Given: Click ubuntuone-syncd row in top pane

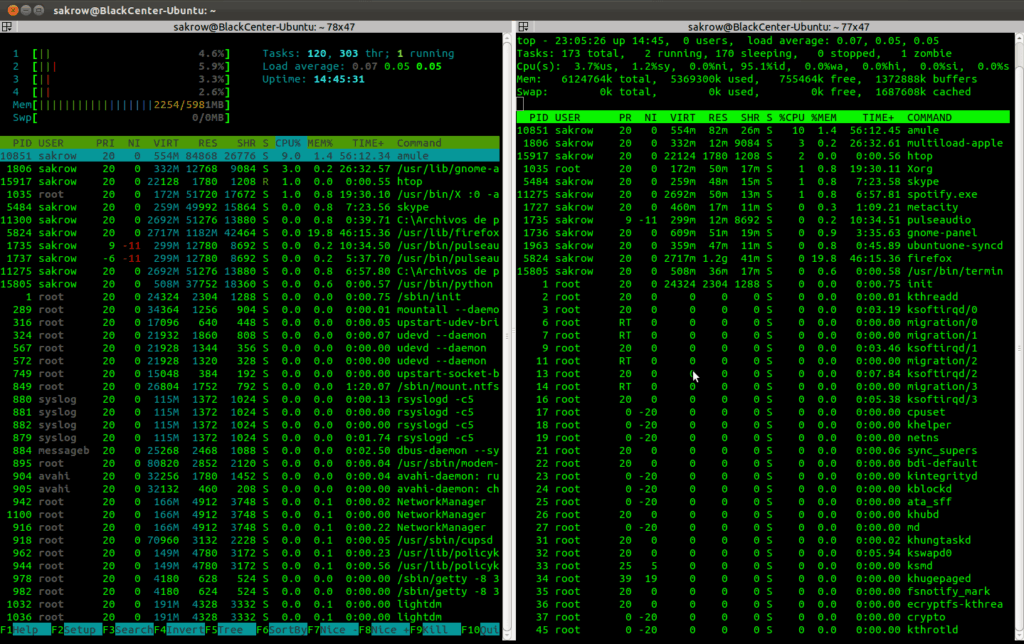Looking at the screenshot, I should pyautogui.click(x=763, y=246).
